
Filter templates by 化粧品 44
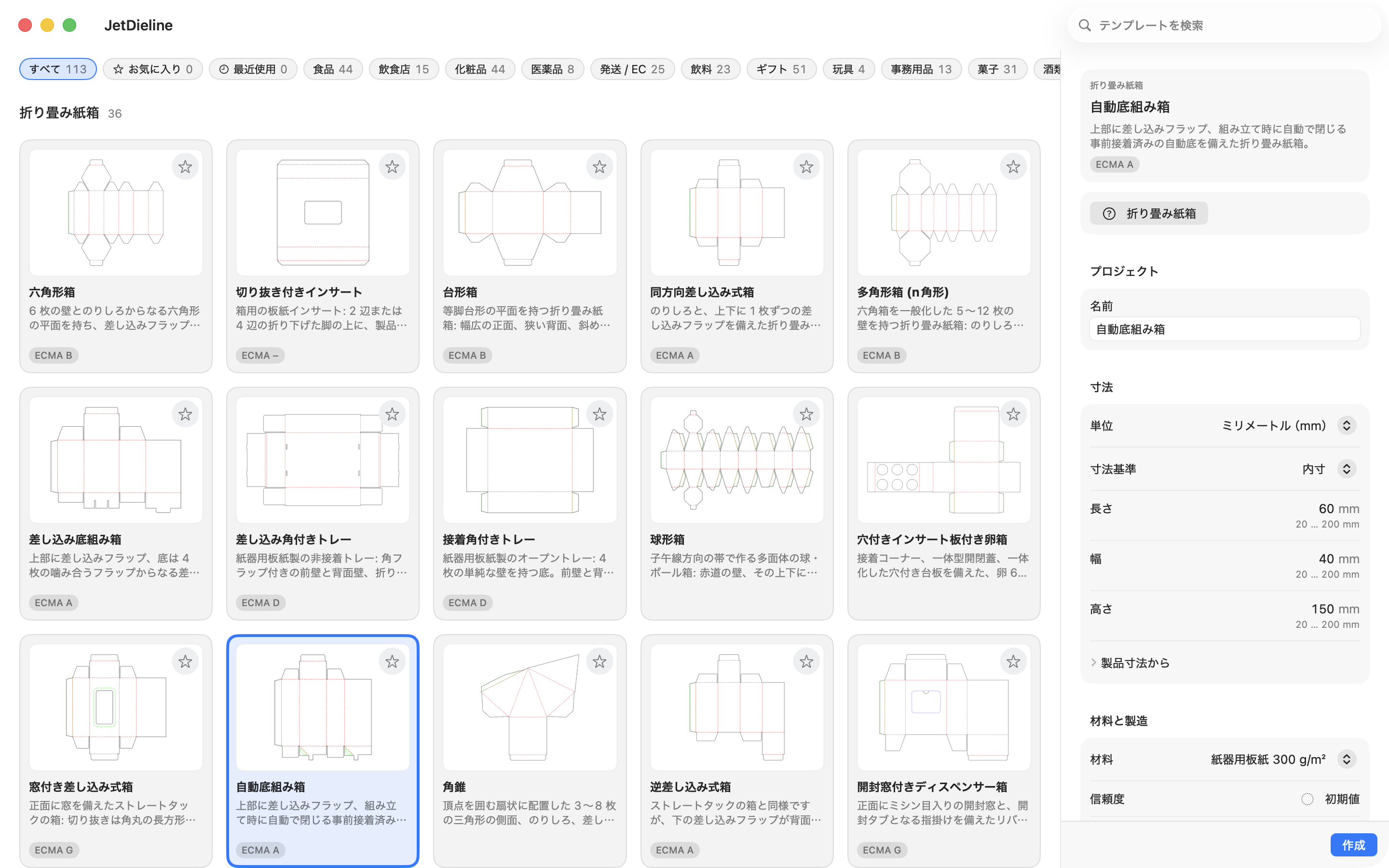[480, 69]
